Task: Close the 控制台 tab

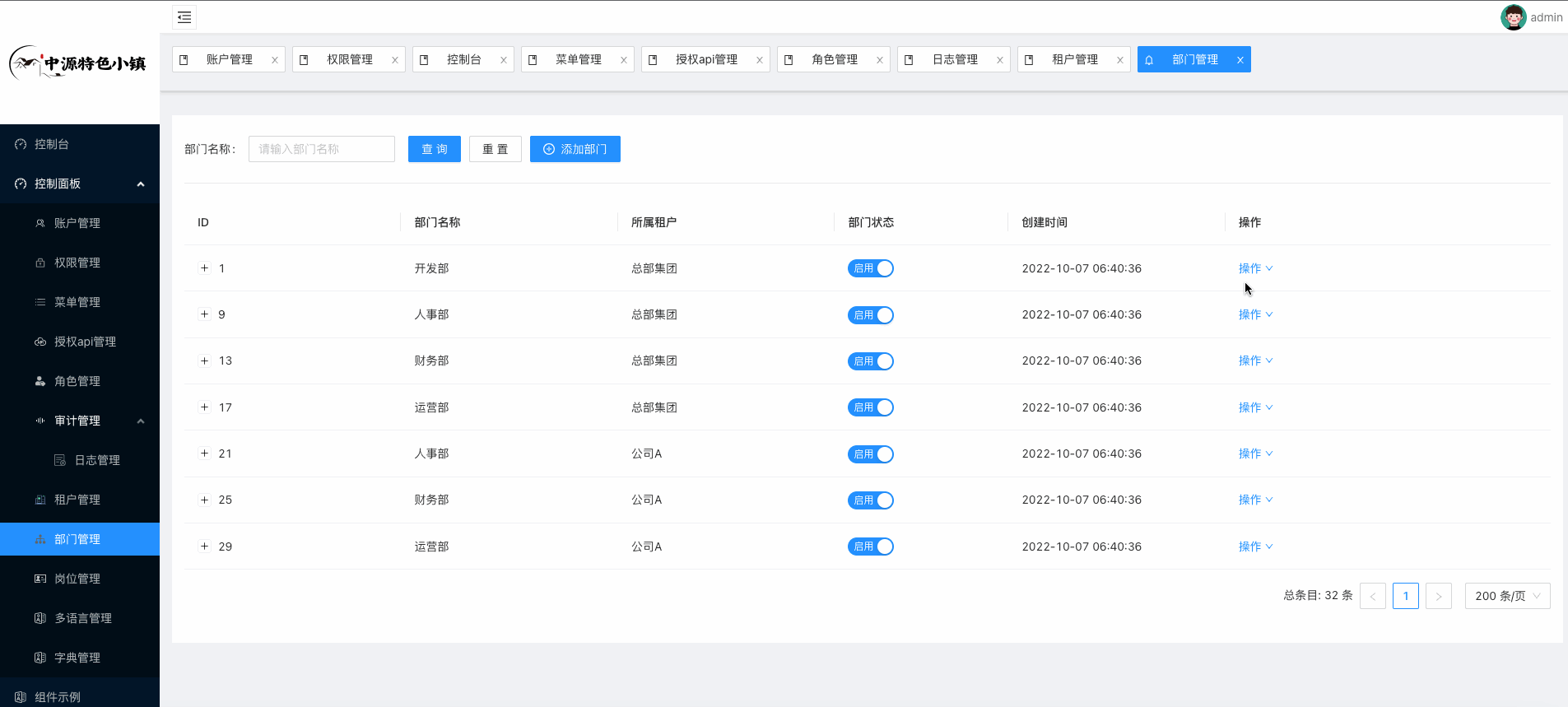Action: 504,60
